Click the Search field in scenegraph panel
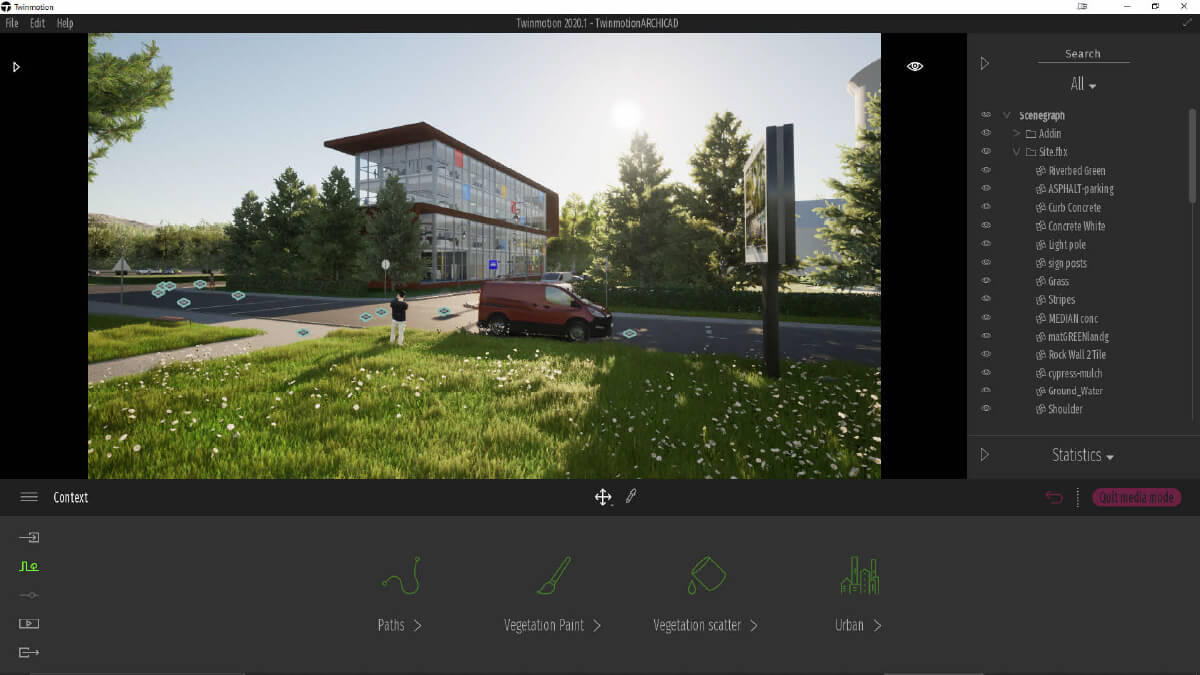The image size is (1200, 675). tap(1082, 54)
